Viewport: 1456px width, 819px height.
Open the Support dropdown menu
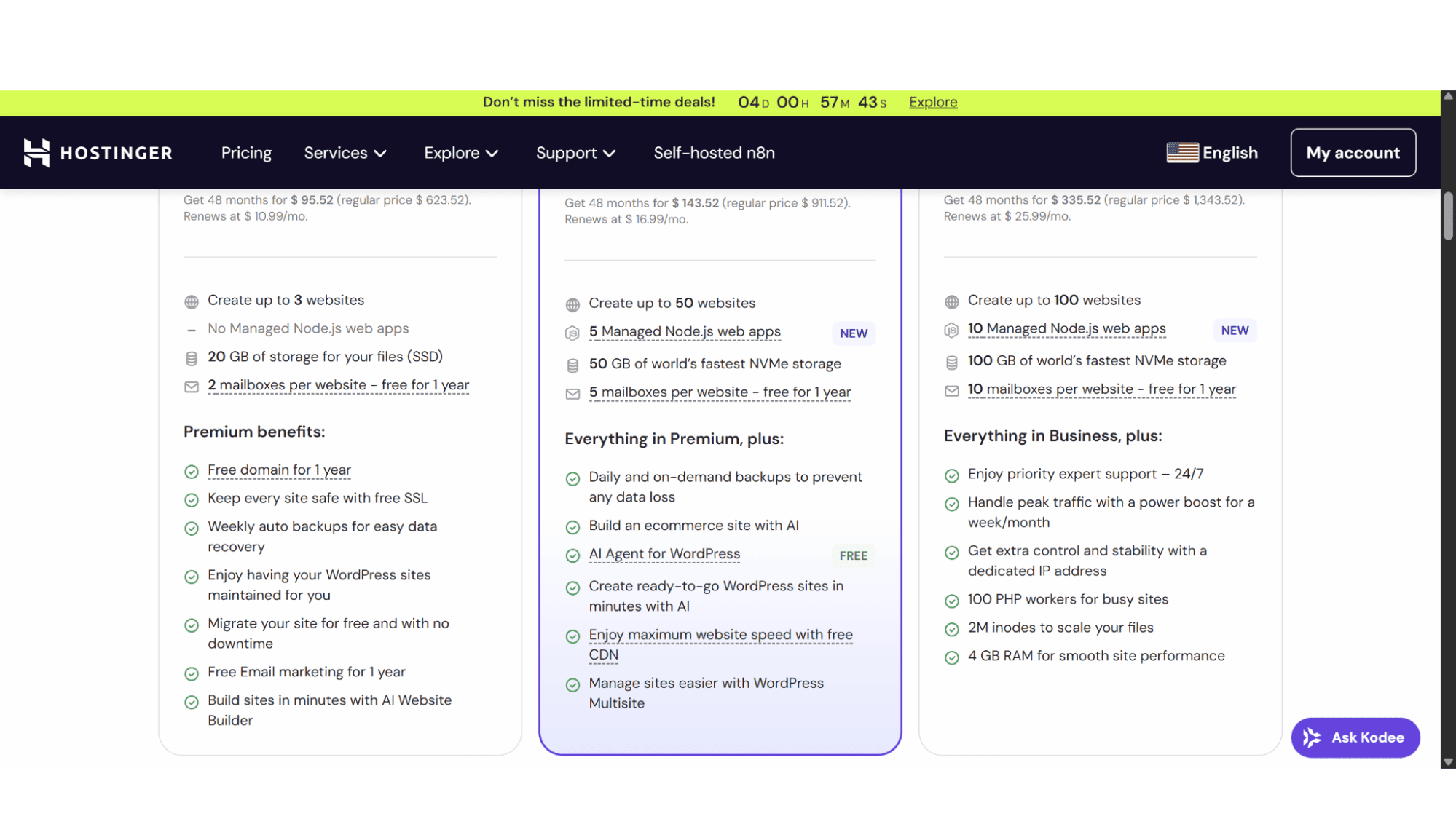[x=576, y=153]
